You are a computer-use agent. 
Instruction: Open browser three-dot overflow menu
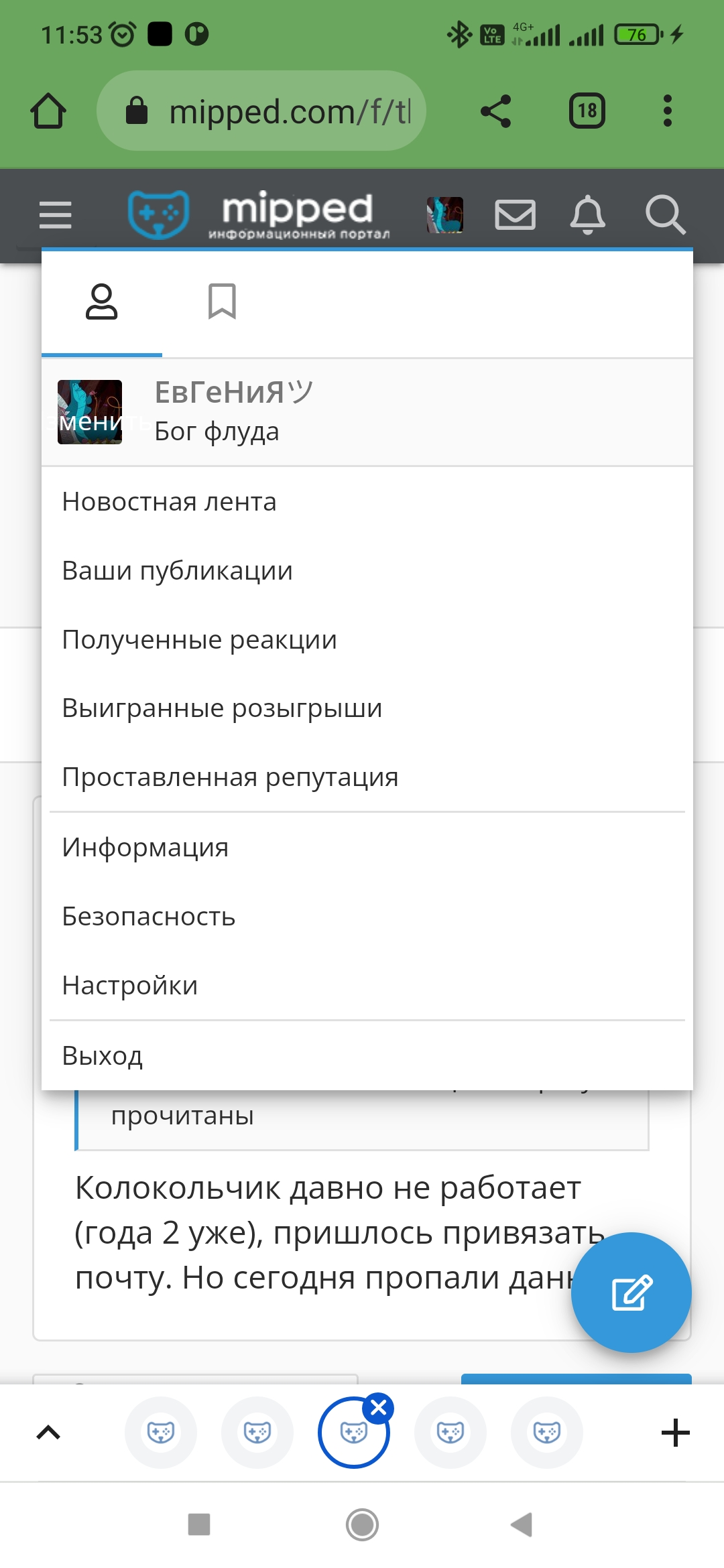[x=667, y=111]
